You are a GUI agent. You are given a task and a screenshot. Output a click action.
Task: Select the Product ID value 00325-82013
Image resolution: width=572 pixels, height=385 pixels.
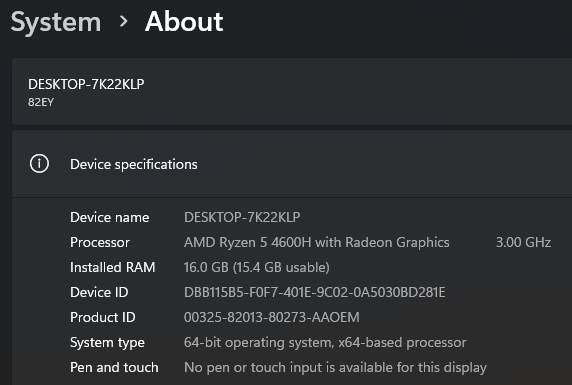pyautogui.click(x=272, y=317)
